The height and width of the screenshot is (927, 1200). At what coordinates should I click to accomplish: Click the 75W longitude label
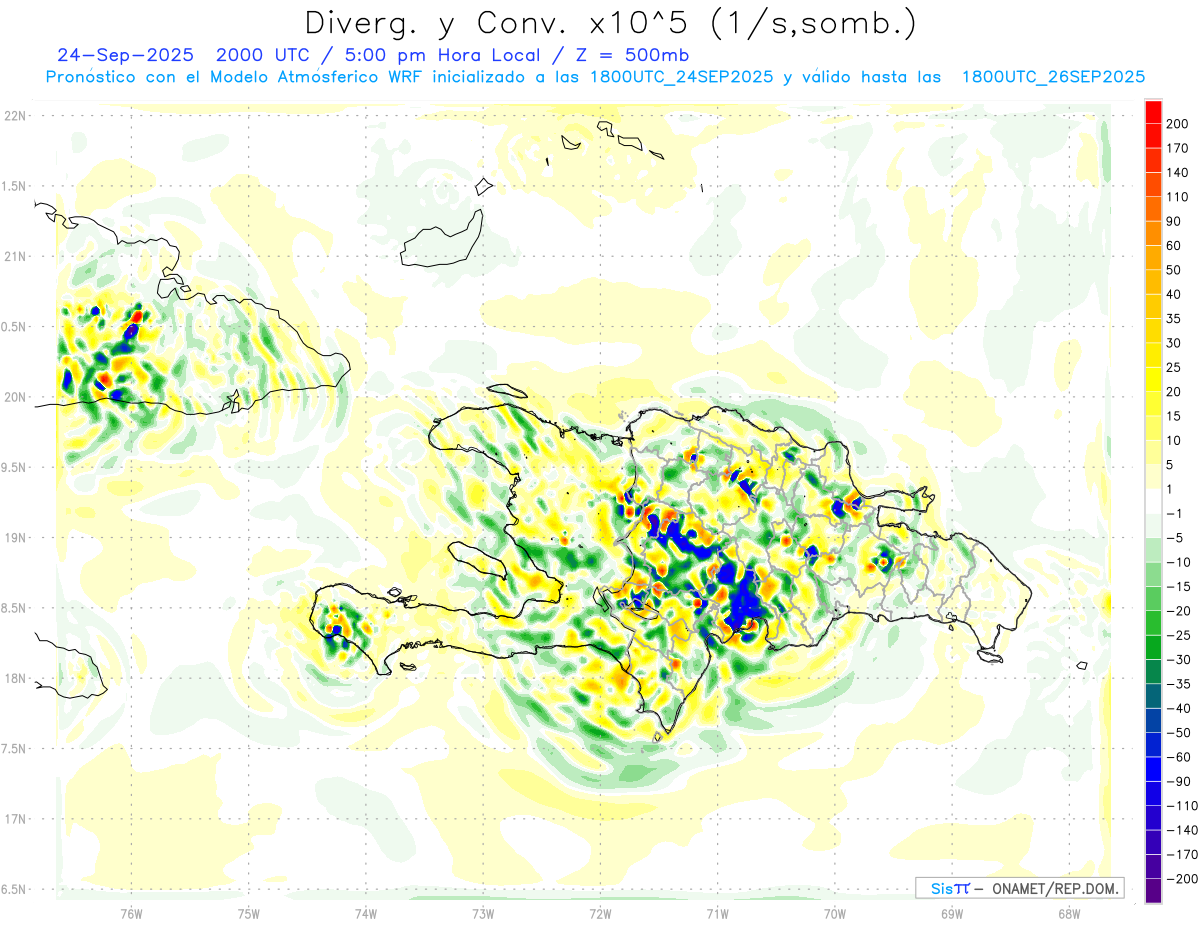click(249, 913)
